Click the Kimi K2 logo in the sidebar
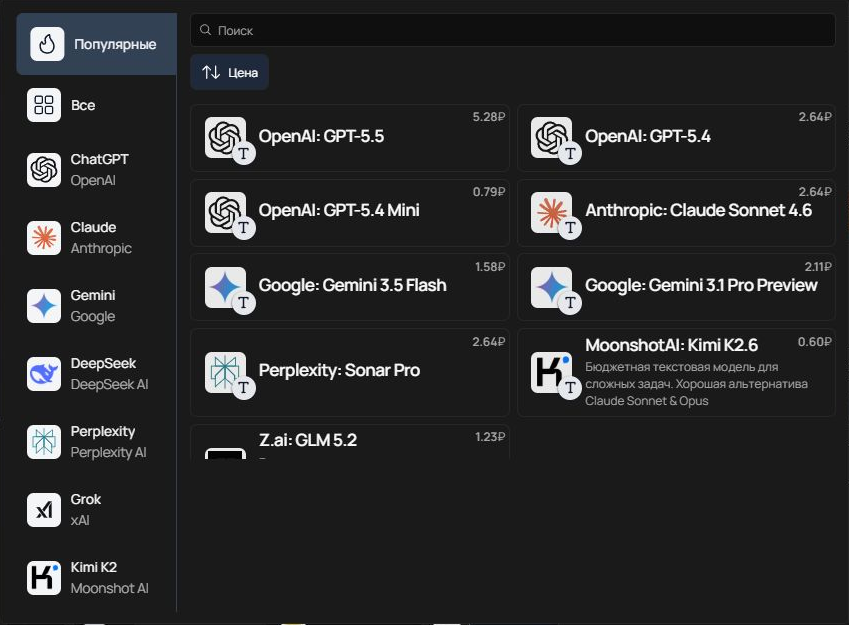 (x=44, y=578)
